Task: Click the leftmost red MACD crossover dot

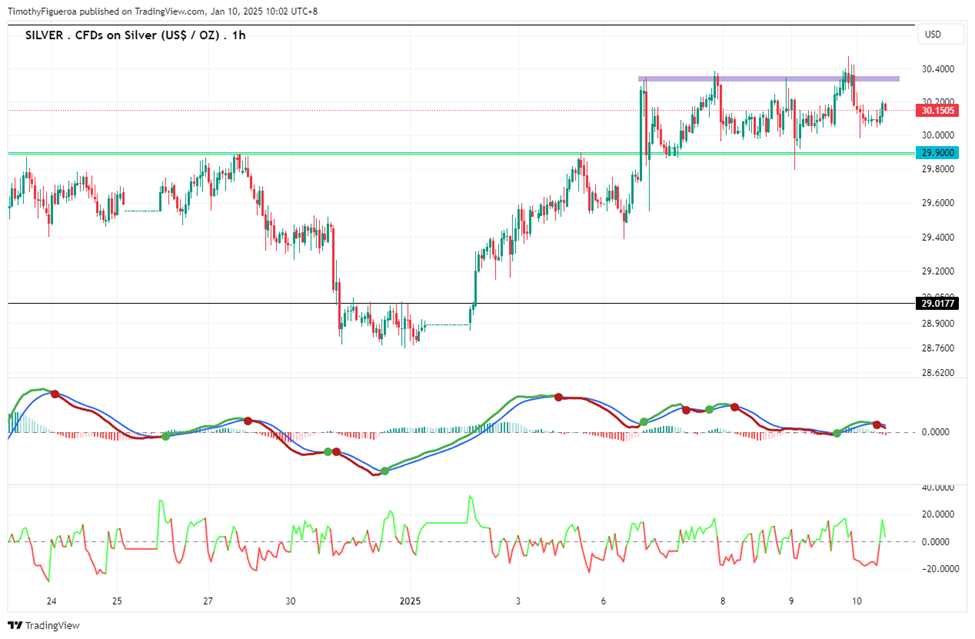Action: pyautogui.click(x=55, y=394)
